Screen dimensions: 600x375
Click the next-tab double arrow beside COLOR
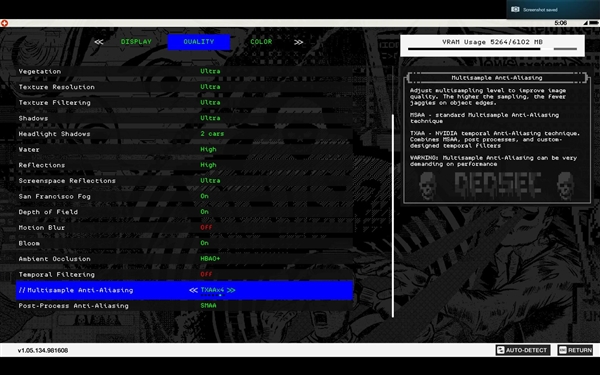tap(298, 42)
